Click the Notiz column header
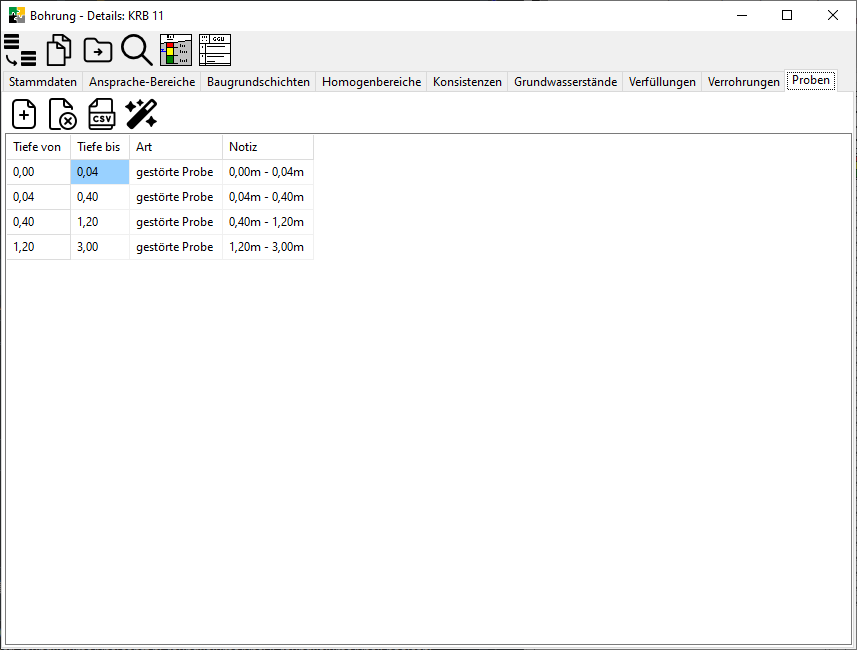857x650 pixels. (267, 147)
